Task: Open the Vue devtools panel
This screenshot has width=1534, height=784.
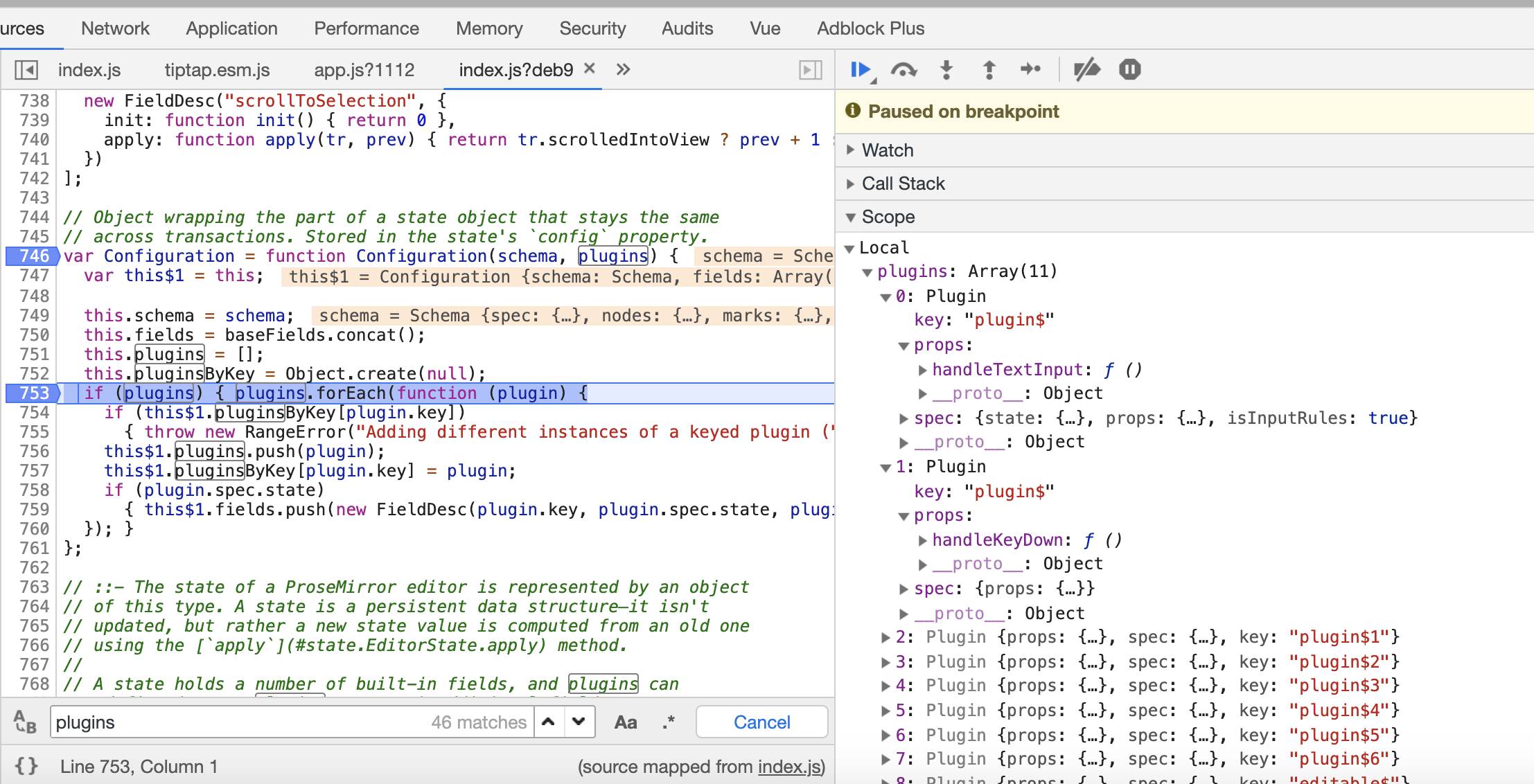Action: pyautogui.click(x=765, y=28)
